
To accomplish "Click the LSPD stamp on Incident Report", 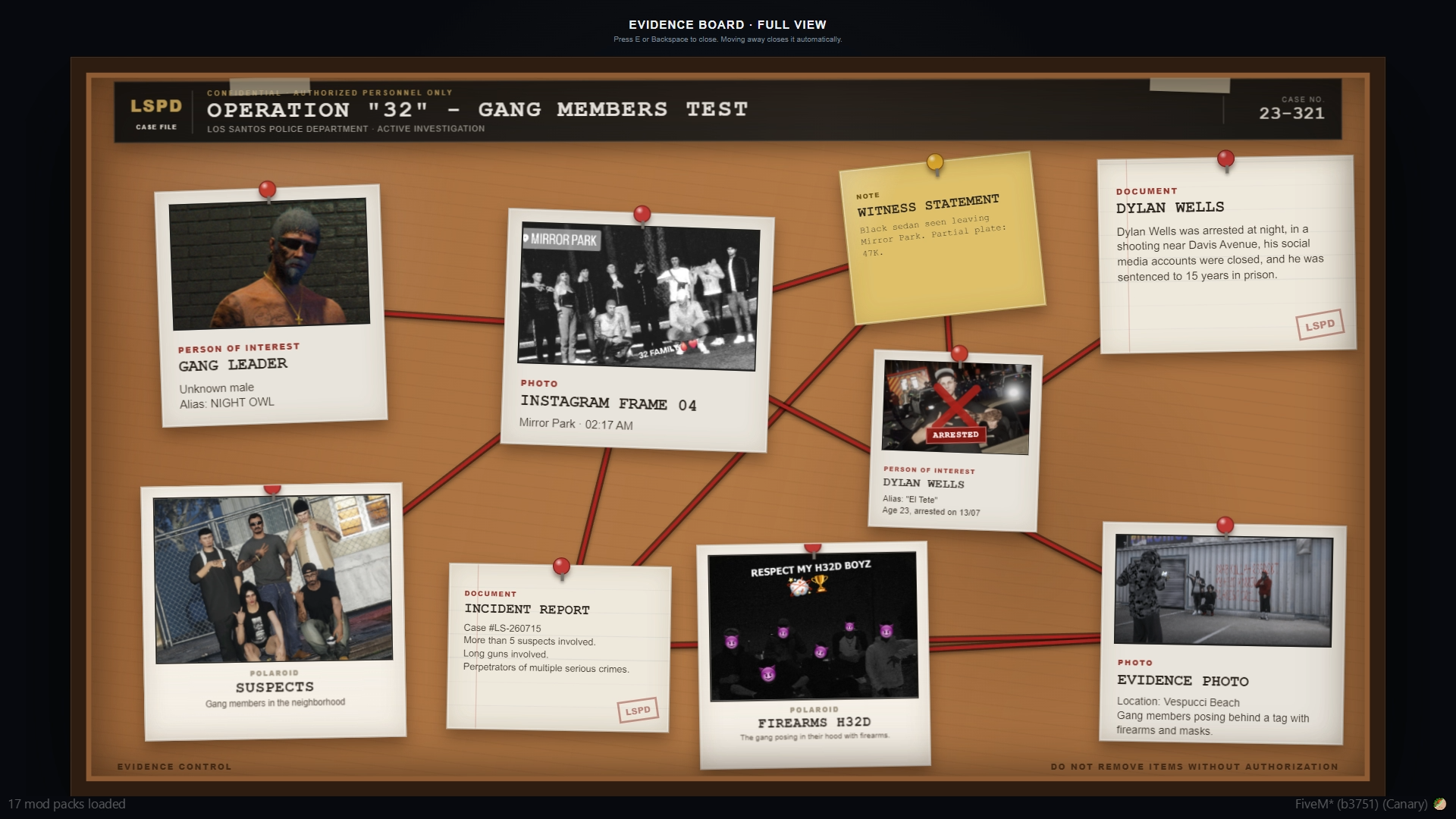I will point(638,711).
